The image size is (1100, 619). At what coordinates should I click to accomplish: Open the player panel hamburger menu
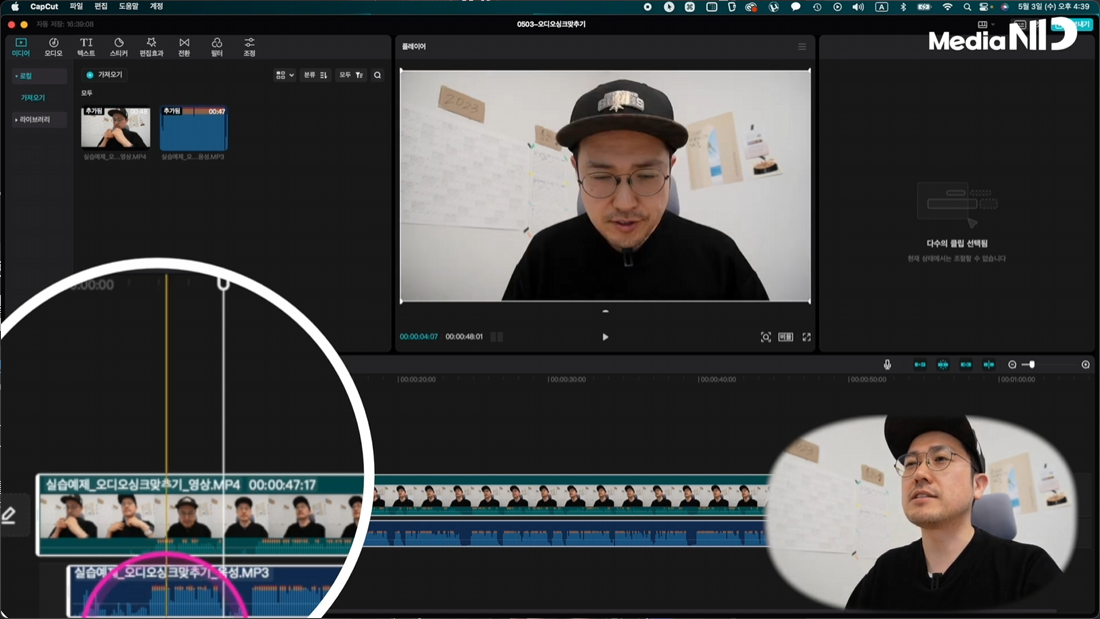(x=802, y=47)
